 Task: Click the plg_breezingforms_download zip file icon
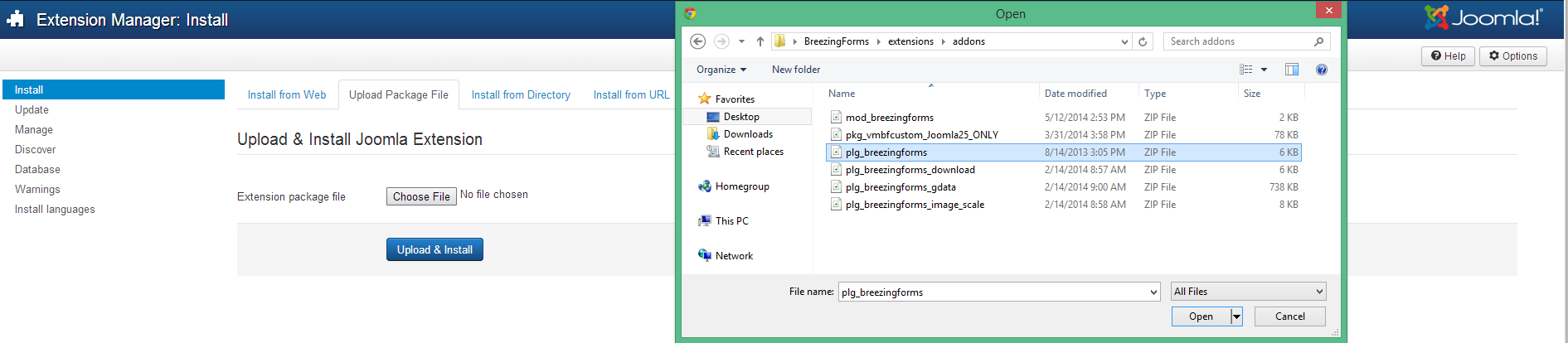836,170
